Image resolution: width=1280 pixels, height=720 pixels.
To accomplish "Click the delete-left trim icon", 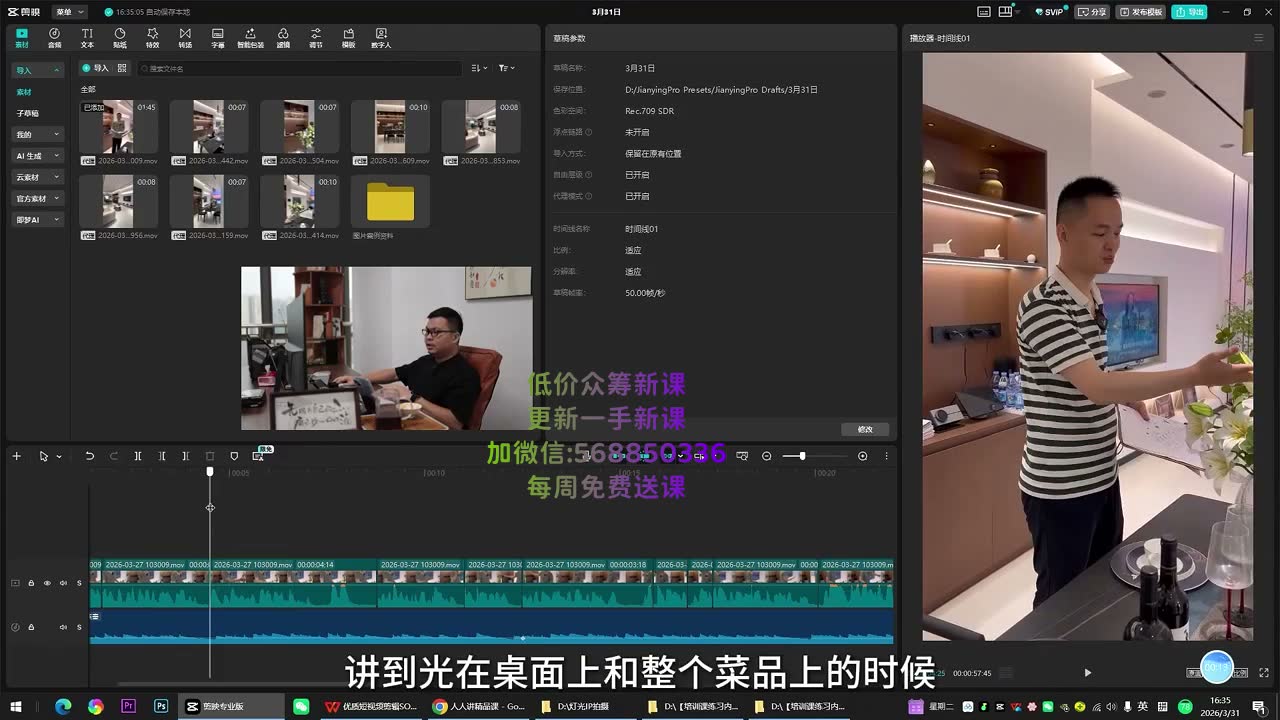I will [162, 456].
